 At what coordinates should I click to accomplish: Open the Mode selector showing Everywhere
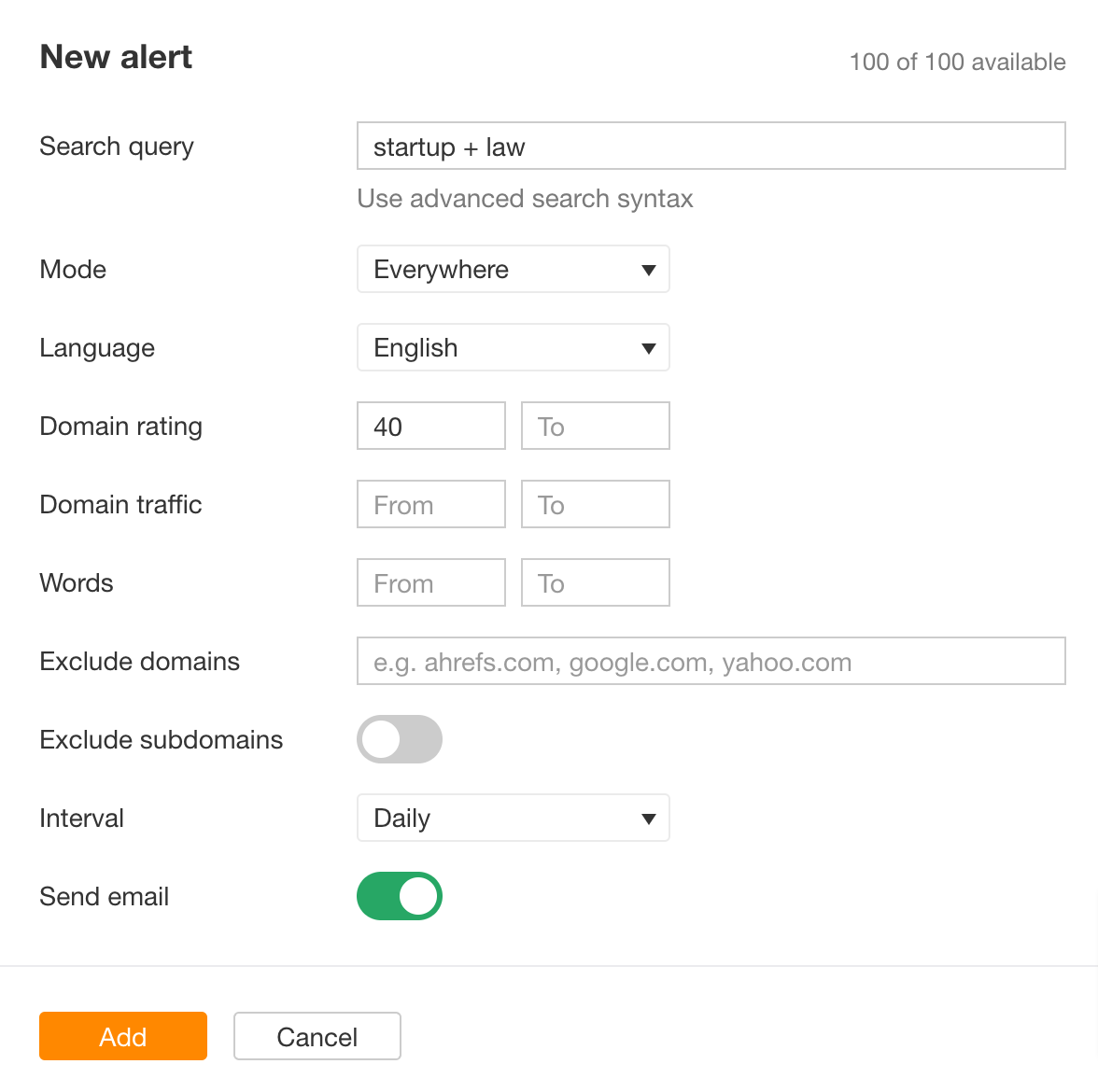coord(513,269)
